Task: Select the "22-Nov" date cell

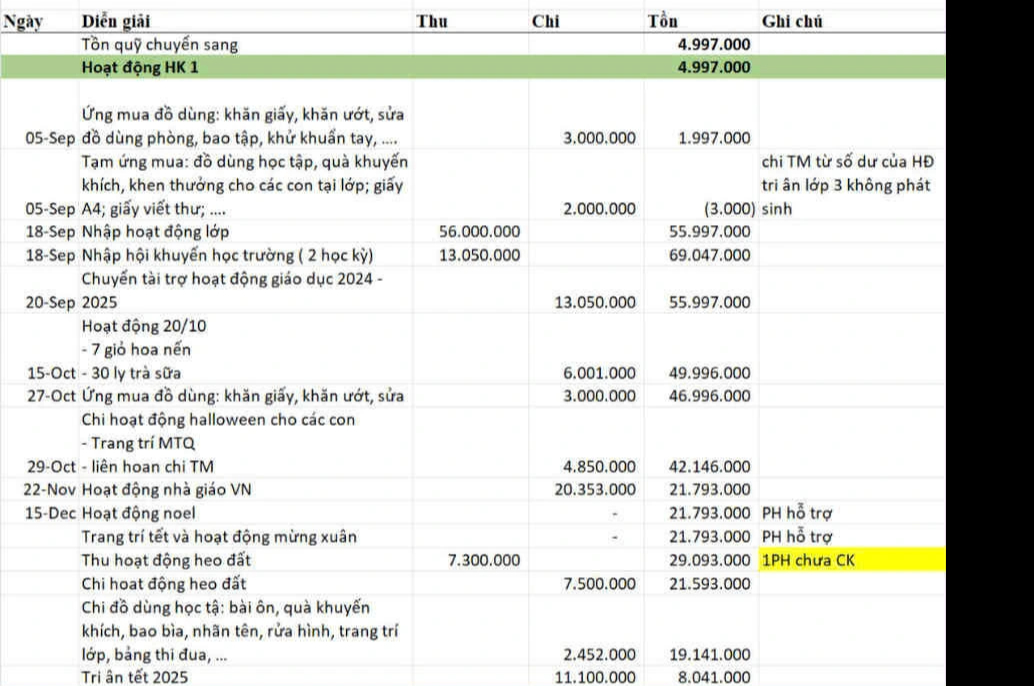Action: (51, 490)
